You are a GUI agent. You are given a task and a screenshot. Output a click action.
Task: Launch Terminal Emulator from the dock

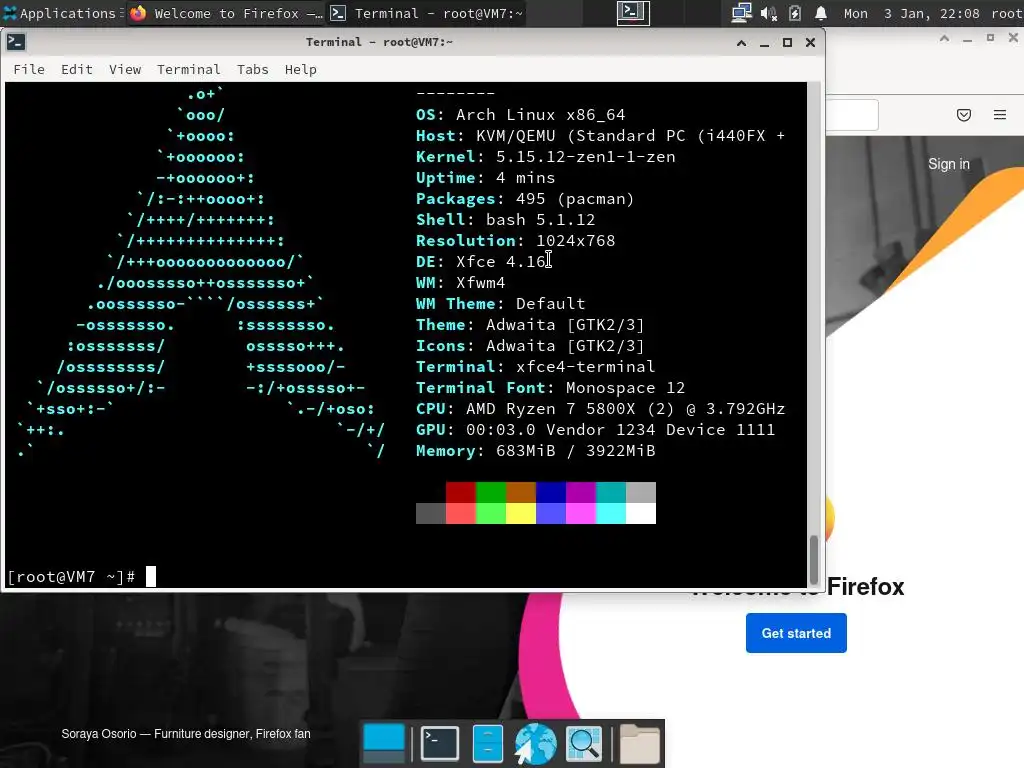440,743
